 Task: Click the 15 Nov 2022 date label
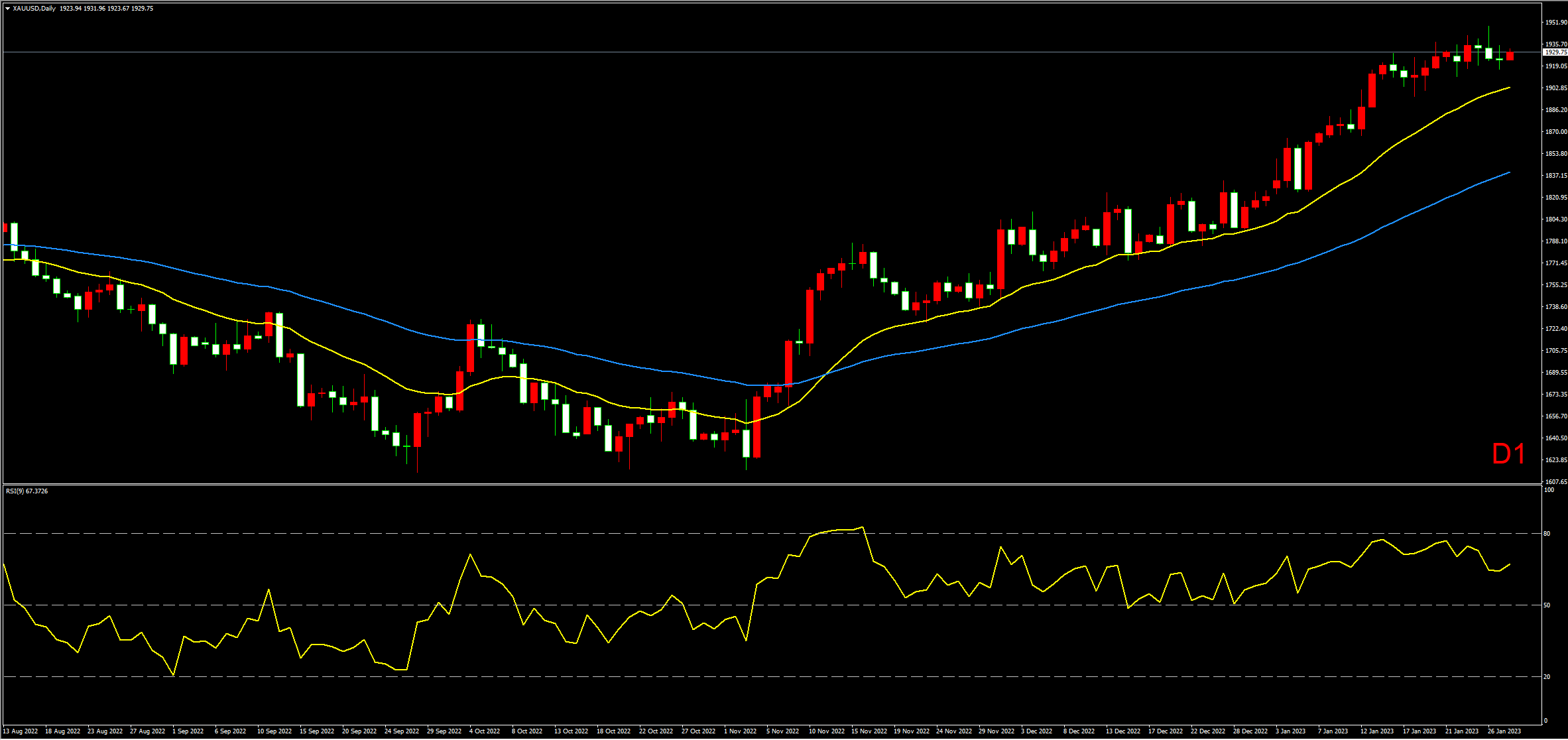869,731
